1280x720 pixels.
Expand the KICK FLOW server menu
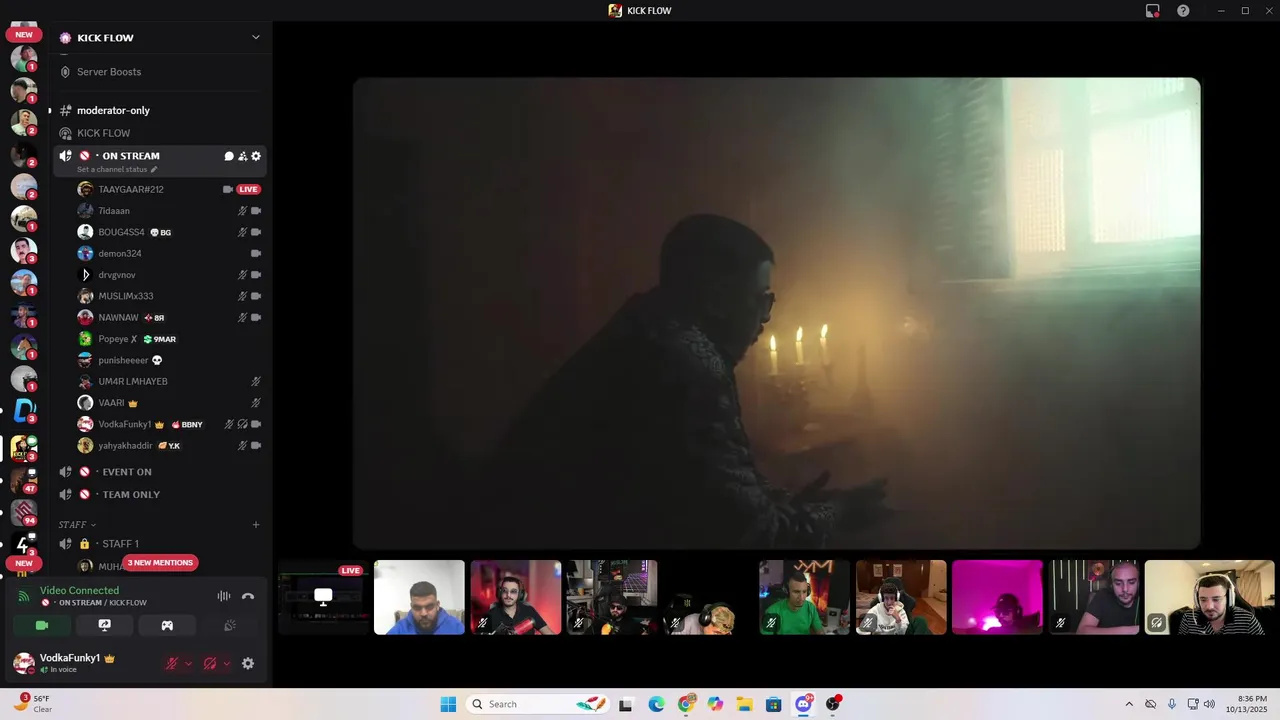coord(256,38)
